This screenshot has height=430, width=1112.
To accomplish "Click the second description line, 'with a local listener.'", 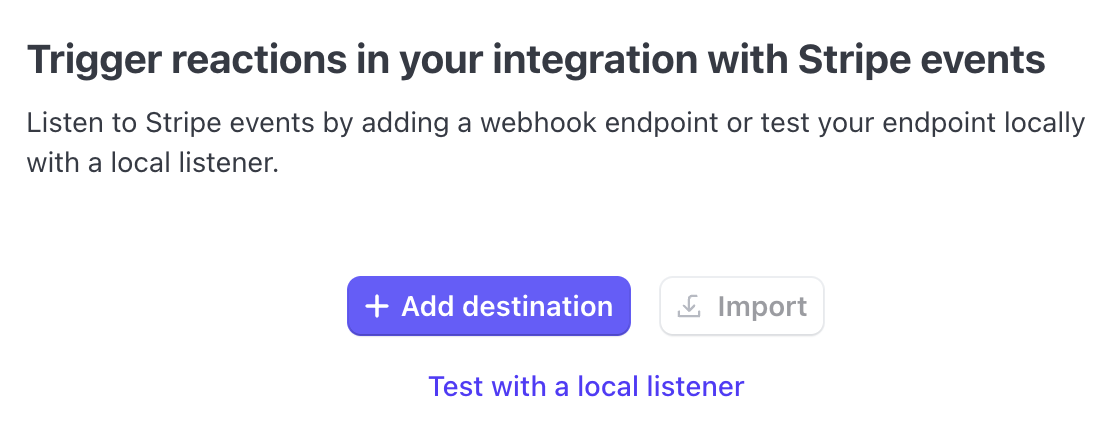I will pos(153,163).
